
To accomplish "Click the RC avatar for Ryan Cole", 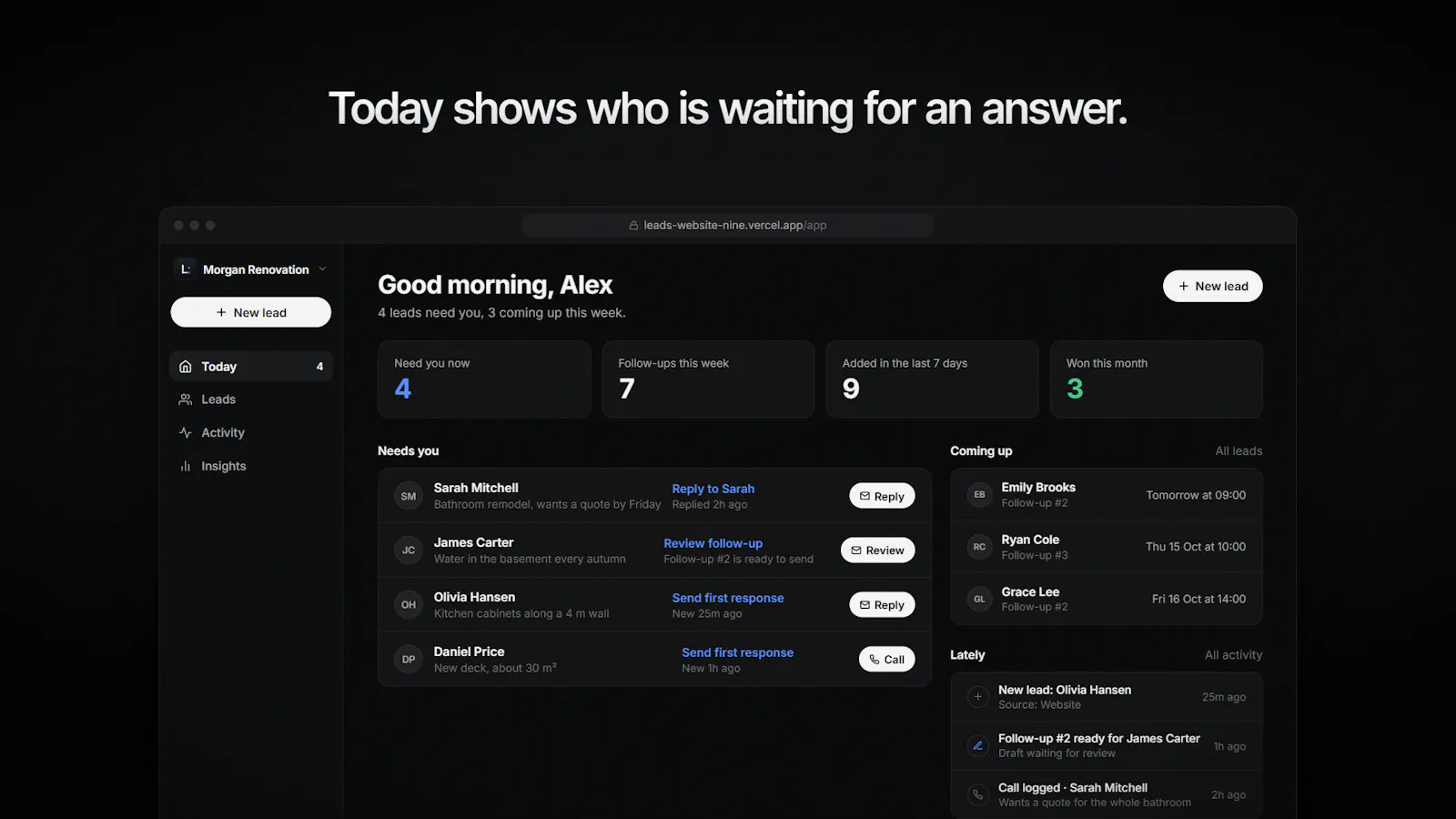I will click(979, 547).
